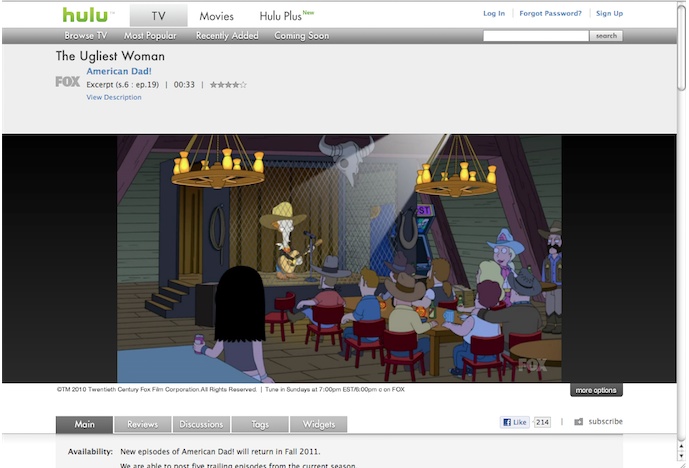Open the more options panel

(597, 390)
